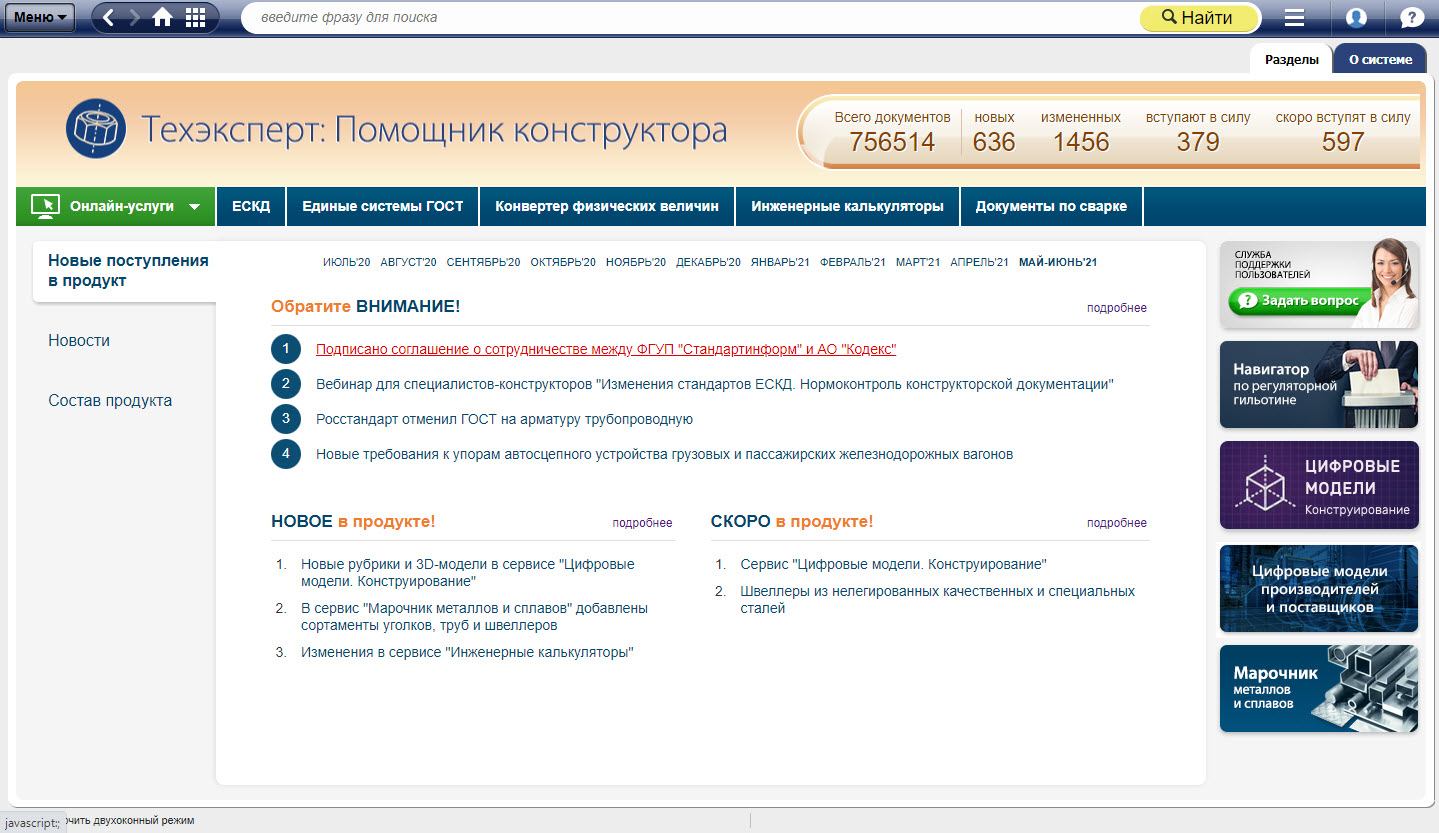Choose month ОКТЯБРЬ'20

click(x=563, y=263)
